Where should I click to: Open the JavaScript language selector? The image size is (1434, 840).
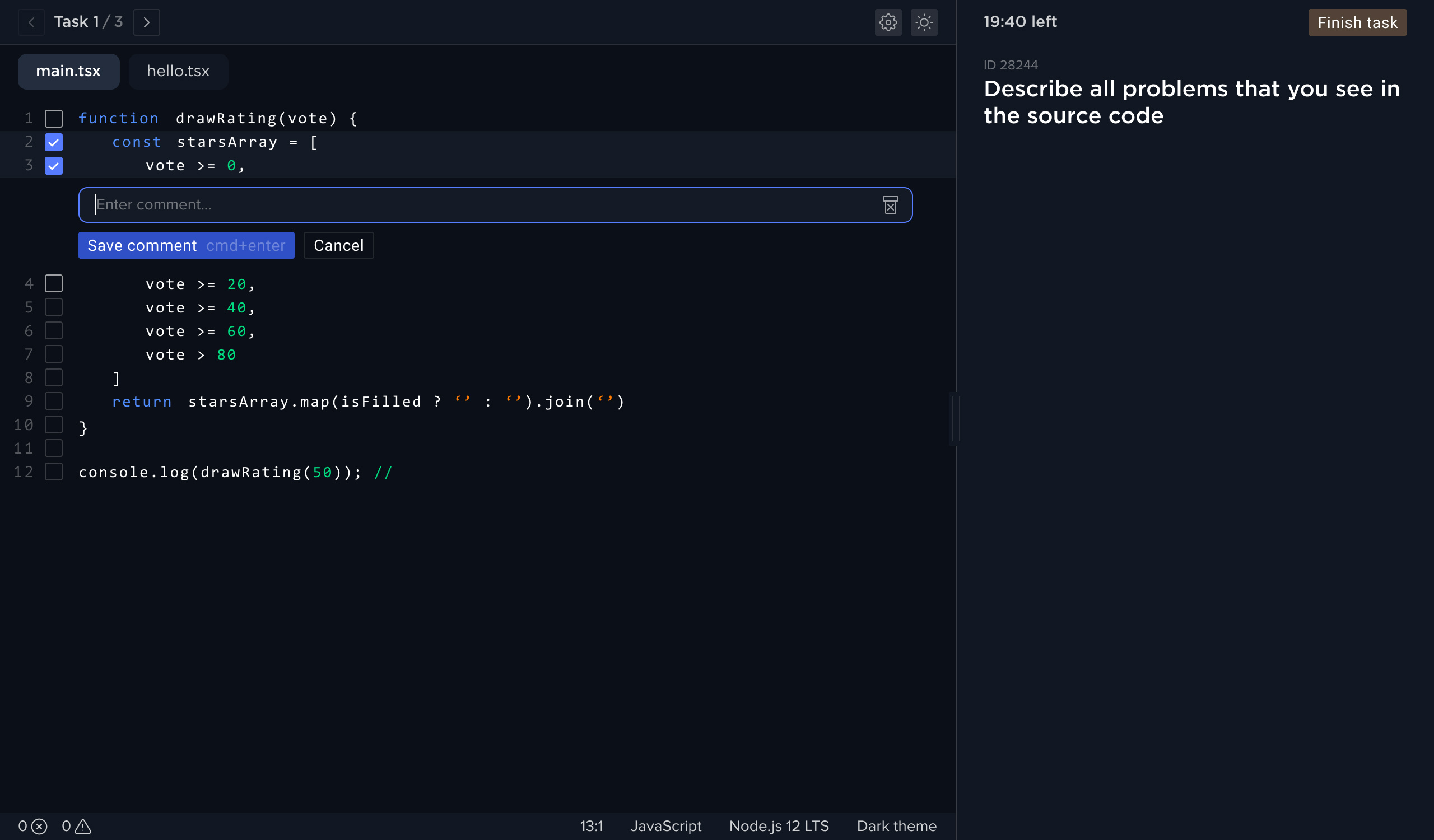666,827
